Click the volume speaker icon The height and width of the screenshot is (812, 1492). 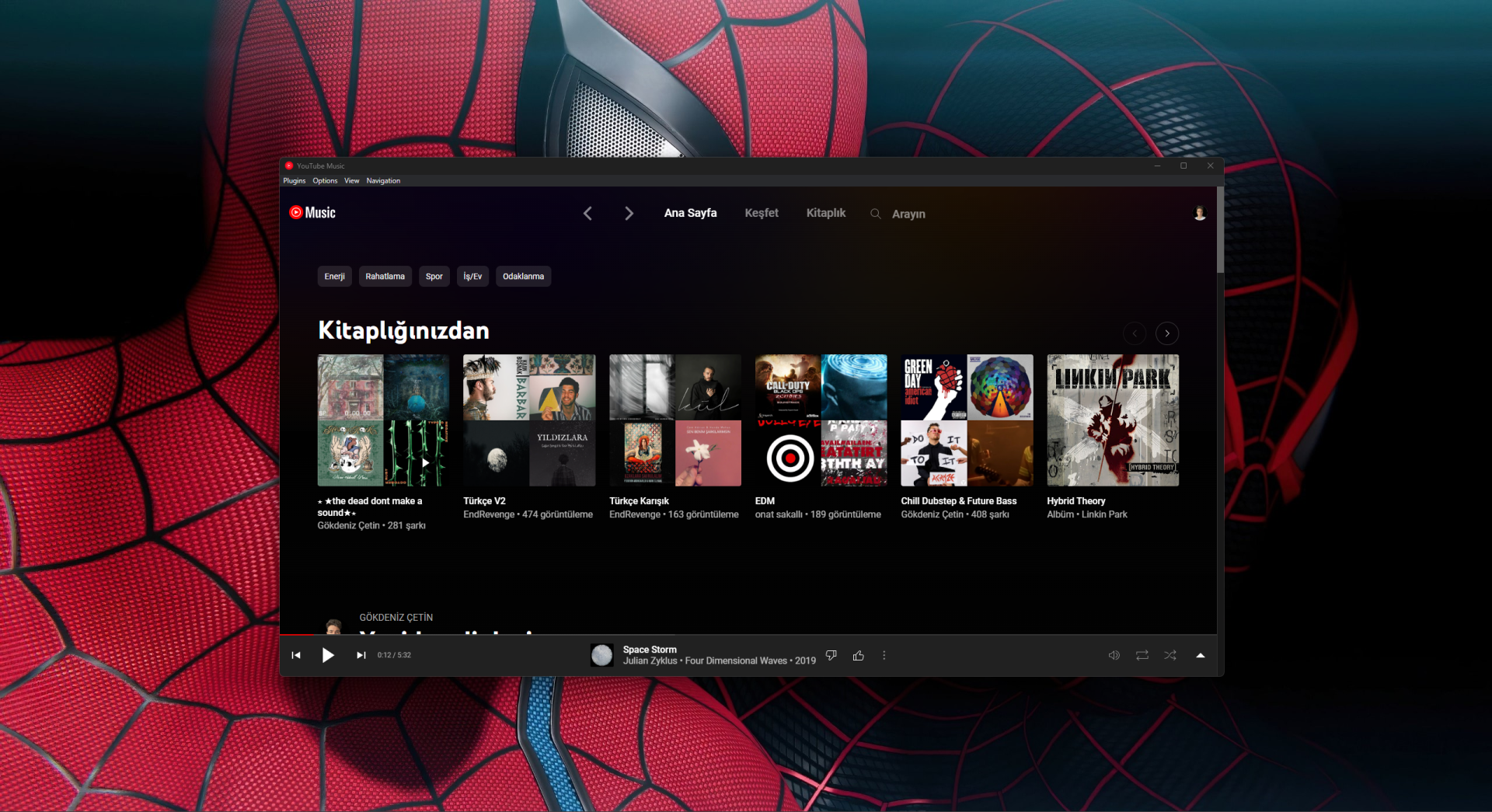click(1114, 655)
